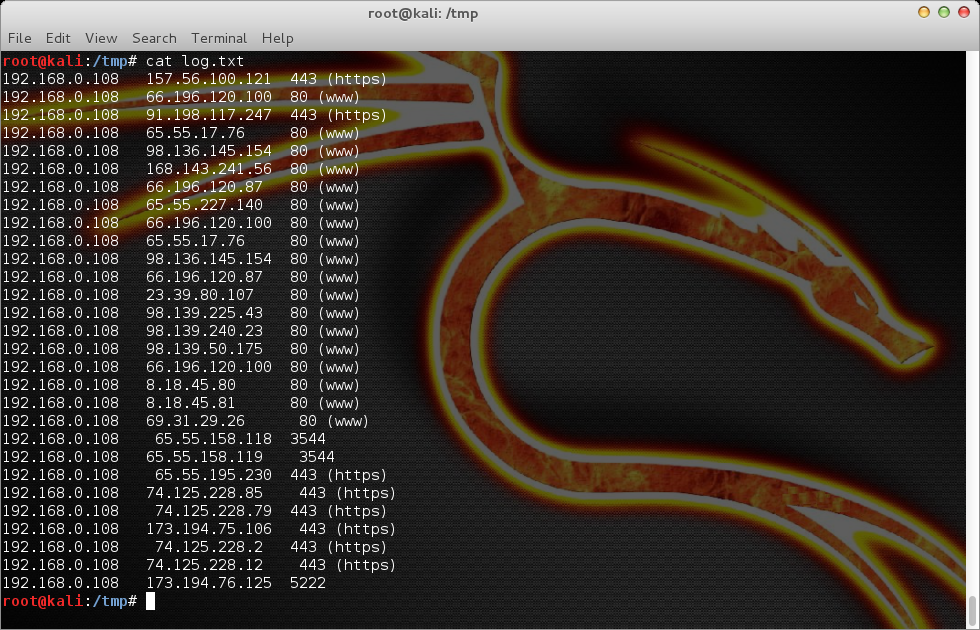Click the IP address 8.18.45.80
980x630 pixels.
(x=191, y=385)
